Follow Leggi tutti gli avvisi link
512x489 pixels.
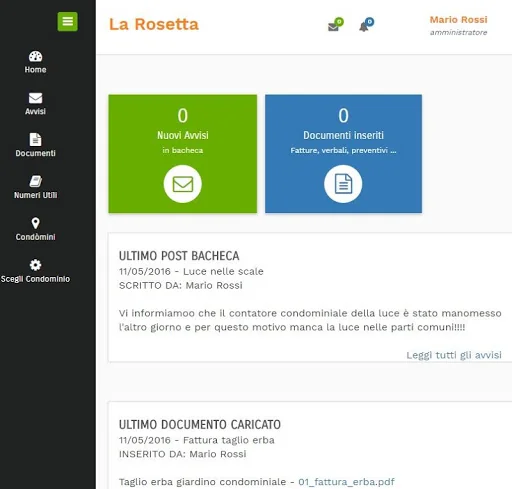(454, 355)
